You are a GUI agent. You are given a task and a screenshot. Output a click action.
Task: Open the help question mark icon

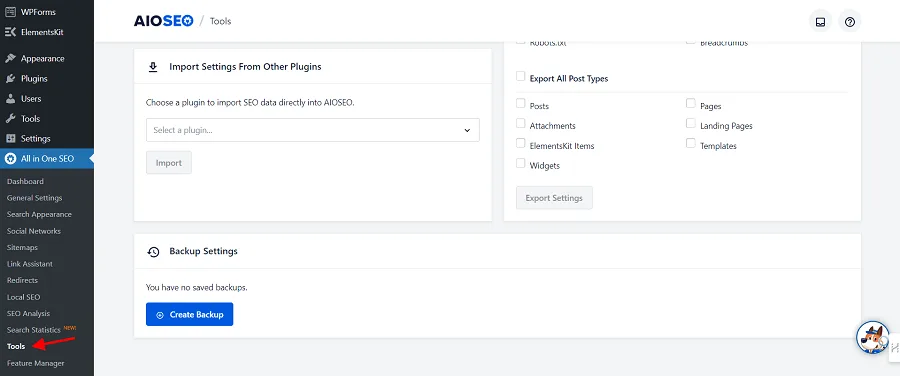850,22
